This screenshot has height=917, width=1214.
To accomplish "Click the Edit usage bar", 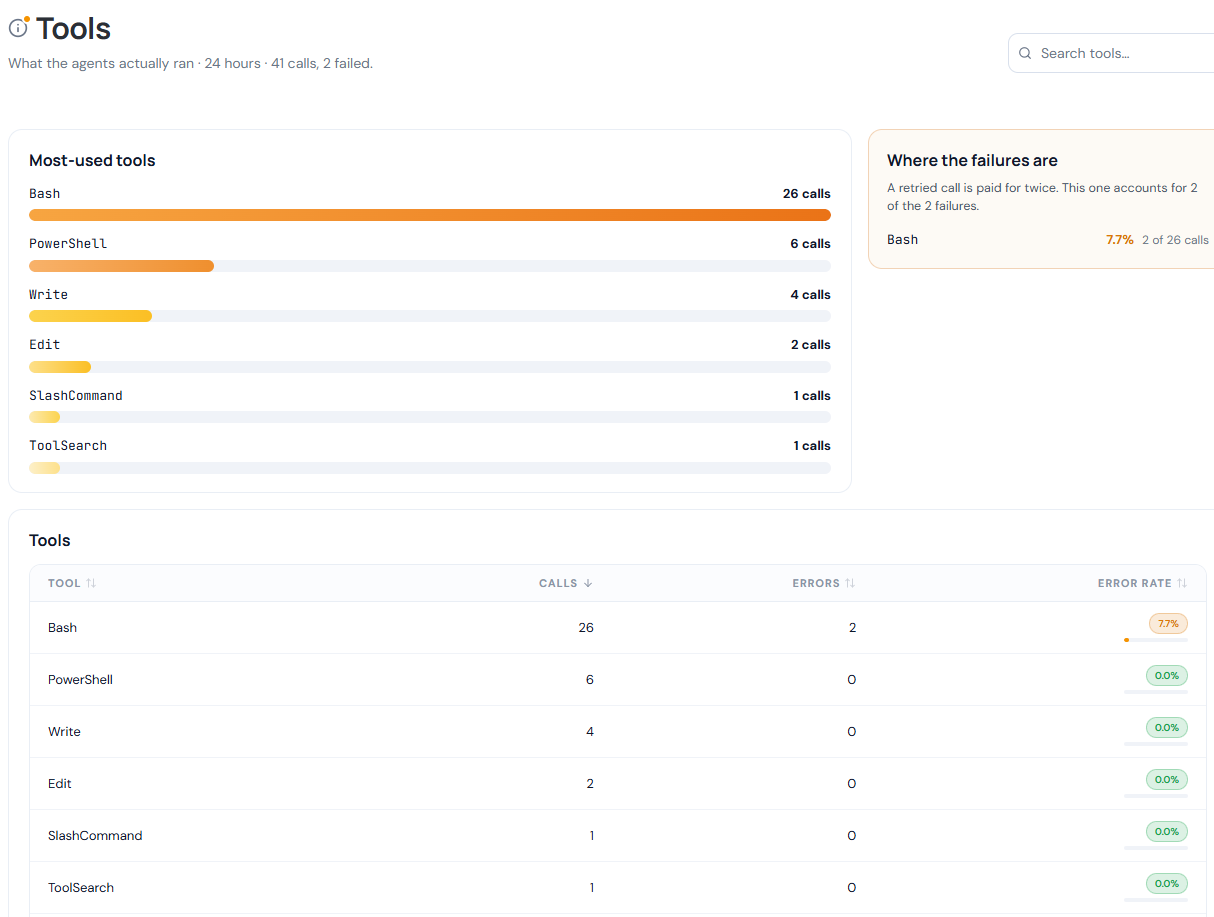I will point(430,367).
